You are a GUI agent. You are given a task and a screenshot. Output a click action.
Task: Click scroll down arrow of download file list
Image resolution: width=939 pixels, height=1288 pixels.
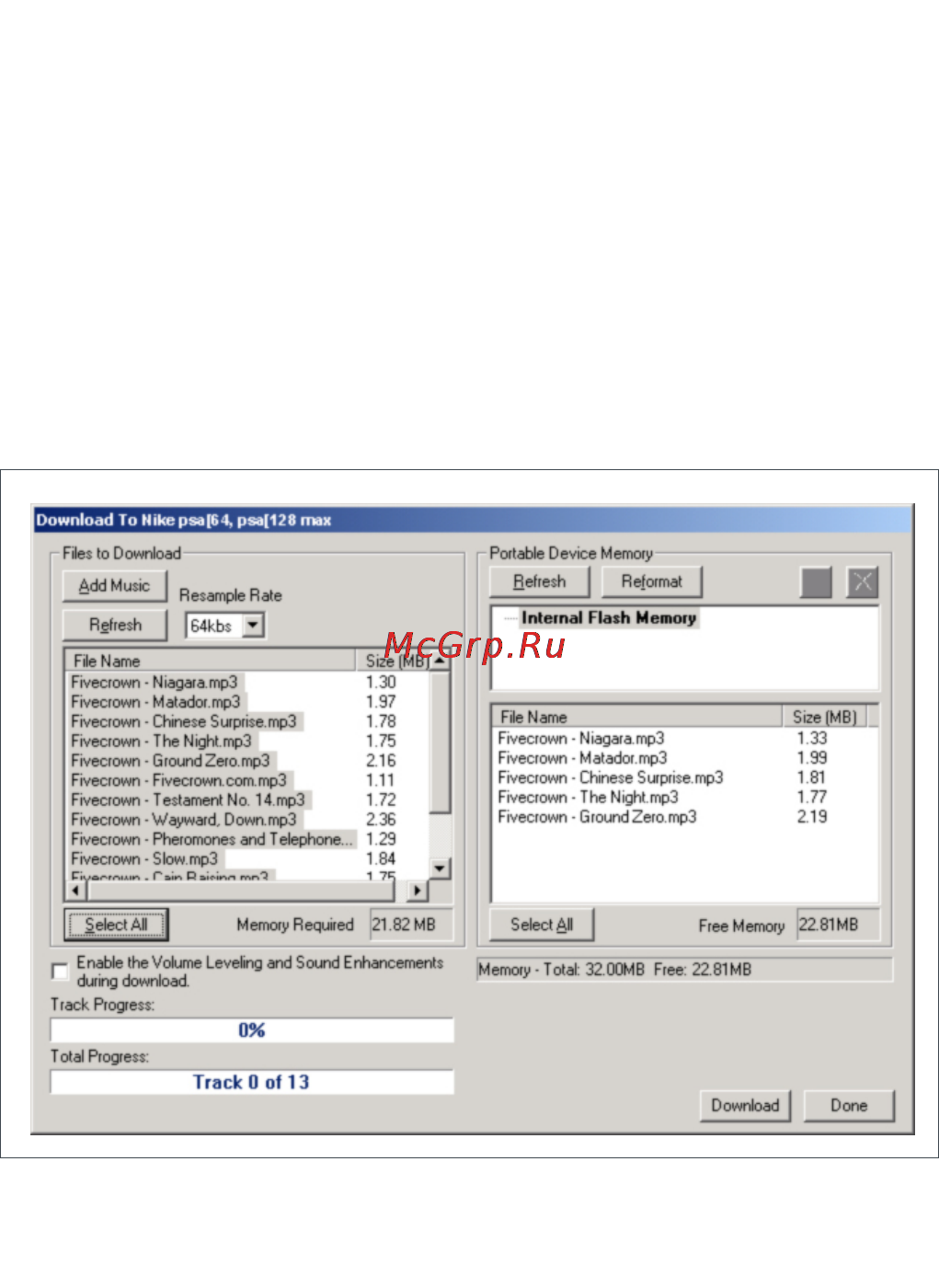(440, 868)
